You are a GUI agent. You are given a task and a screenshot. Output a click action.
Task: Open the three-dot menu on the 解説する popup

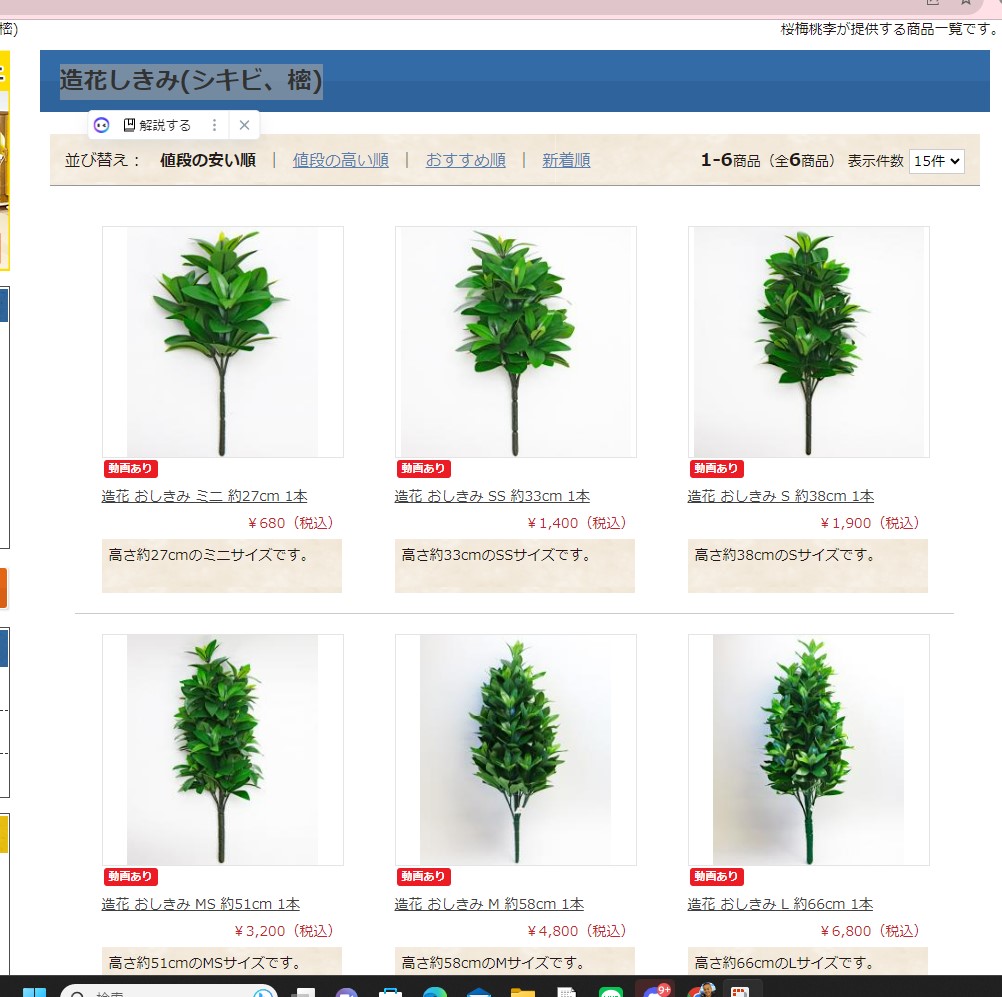[x=215, y=124]
